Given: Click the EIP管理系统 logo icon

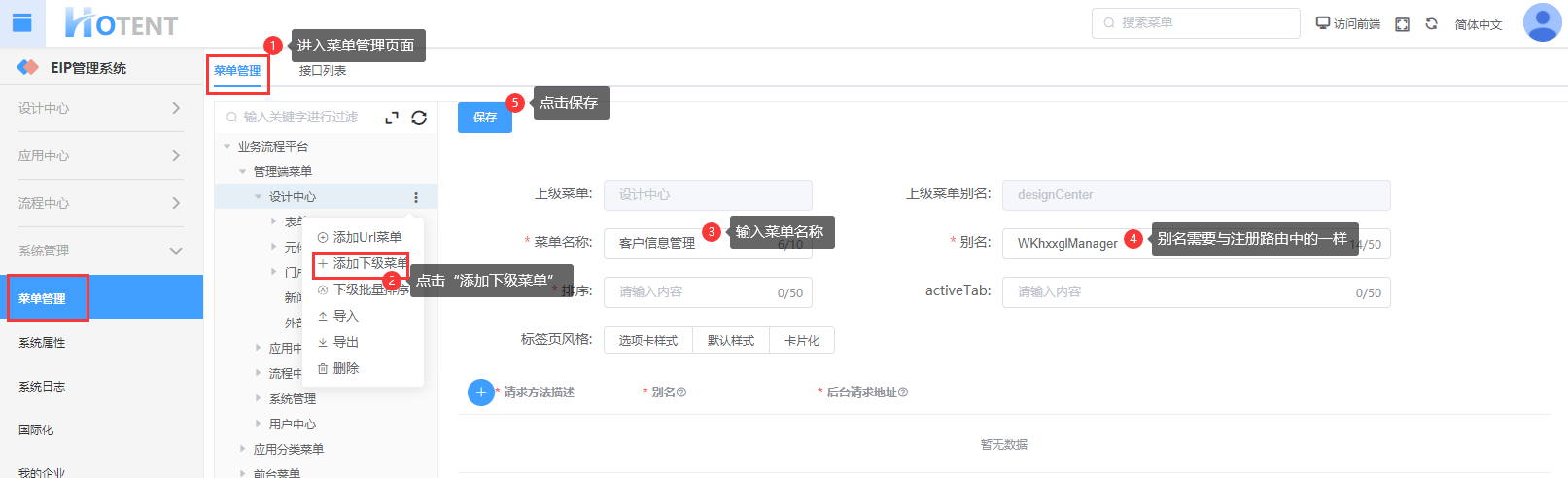Looking at the screenshot, I should (28, 67).
